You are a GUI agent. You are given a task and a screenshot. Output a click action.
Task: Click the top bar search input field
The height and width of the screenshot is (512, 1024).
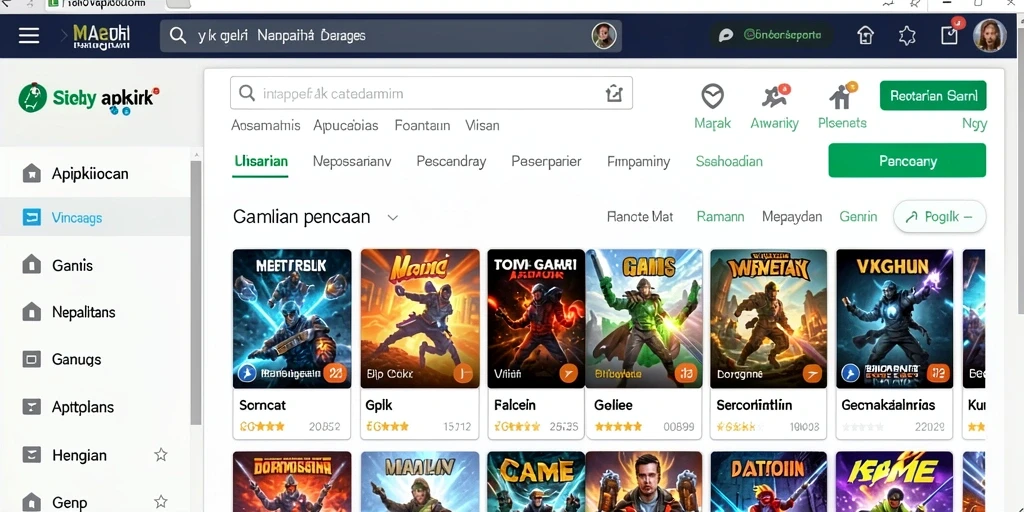coord(391,35)
